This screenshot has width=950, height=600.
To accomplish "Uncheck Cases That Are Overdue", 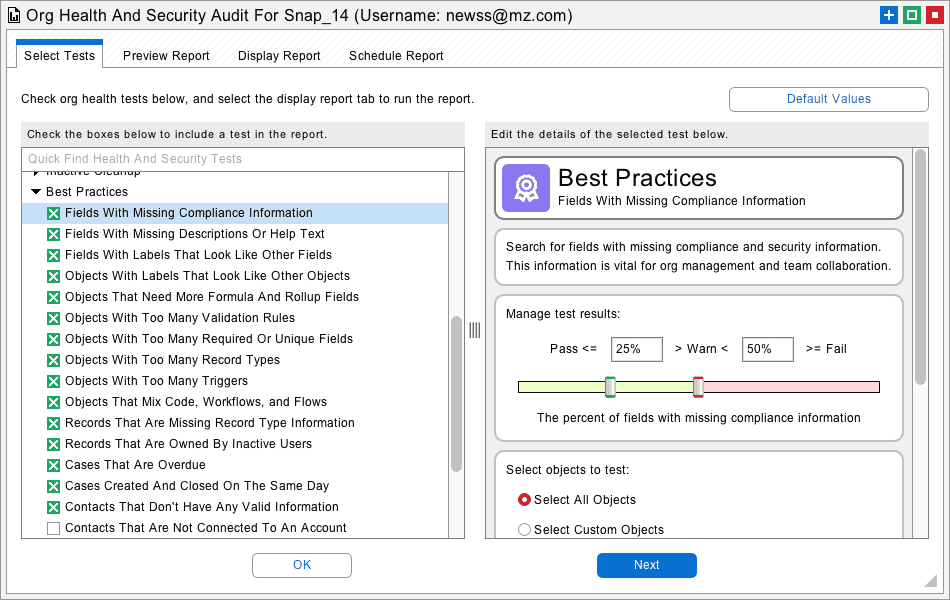I will click(x=53, y=465).
